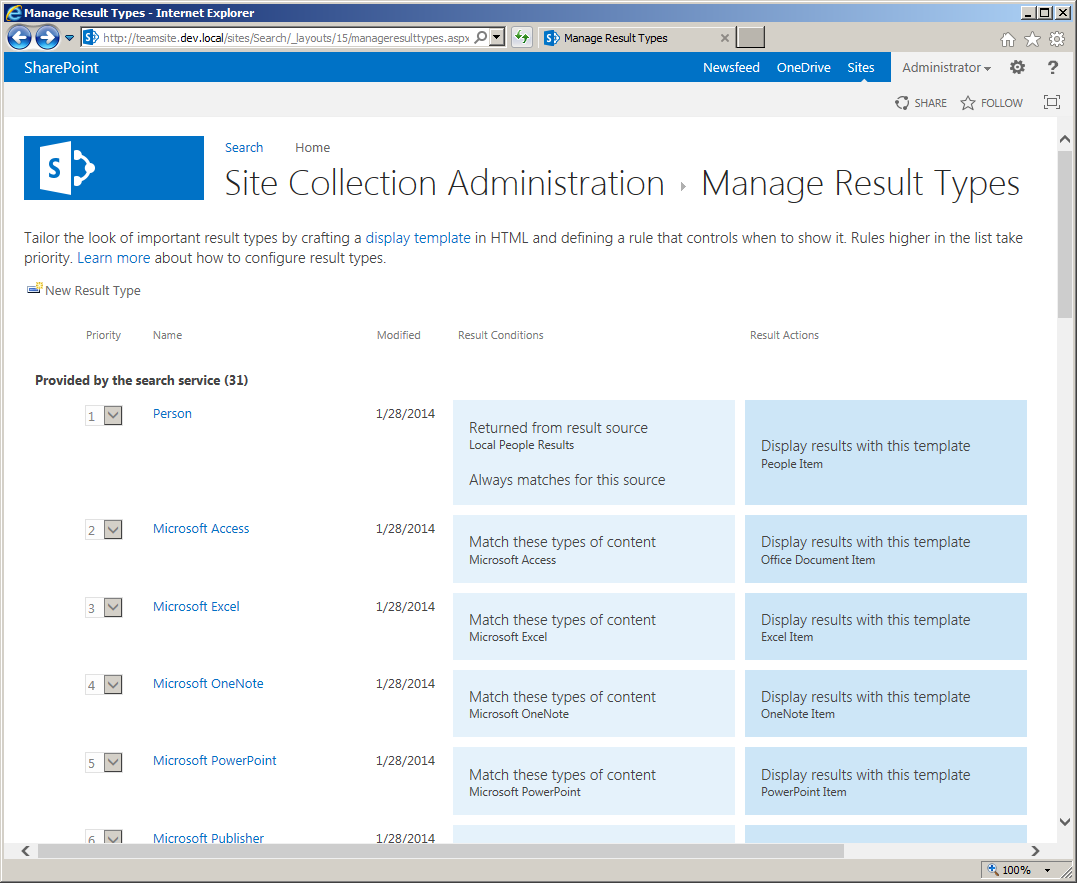Viewport: 1077px width, 883px height.
Task: Open the recent pages history dropdown
Action: point(69,38)
